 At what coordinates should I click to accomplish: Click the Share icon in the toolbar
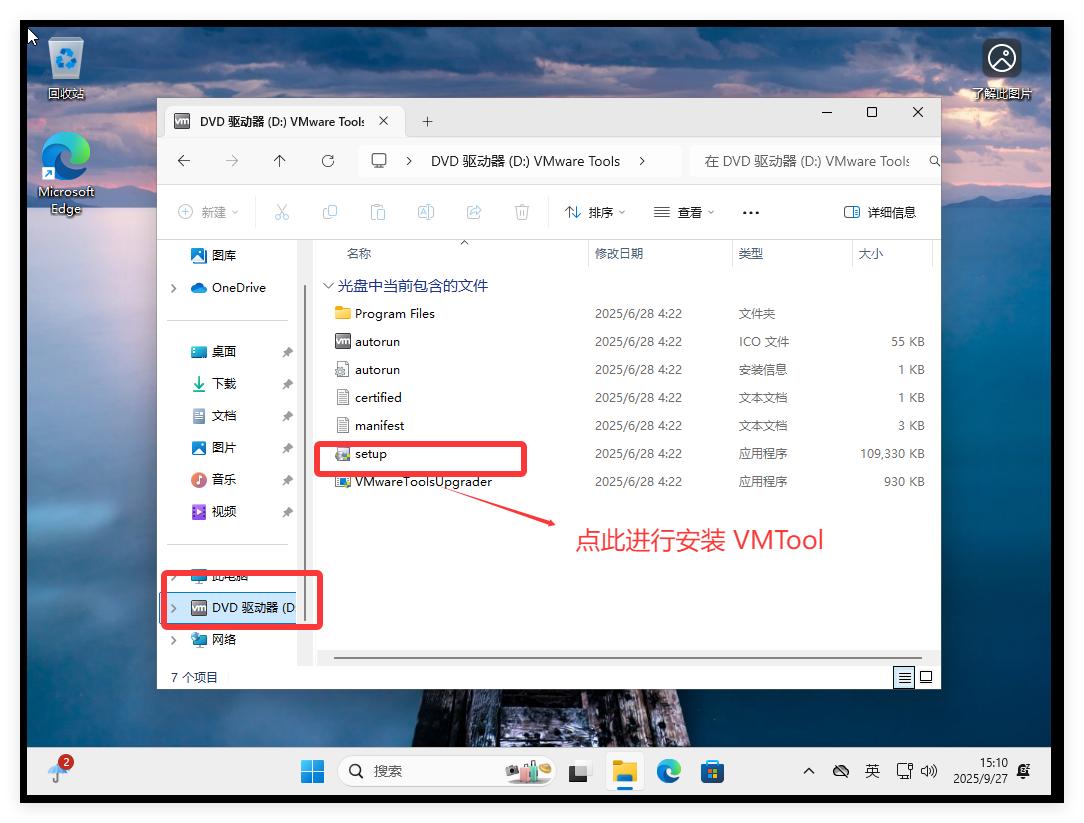pos(474,211)
